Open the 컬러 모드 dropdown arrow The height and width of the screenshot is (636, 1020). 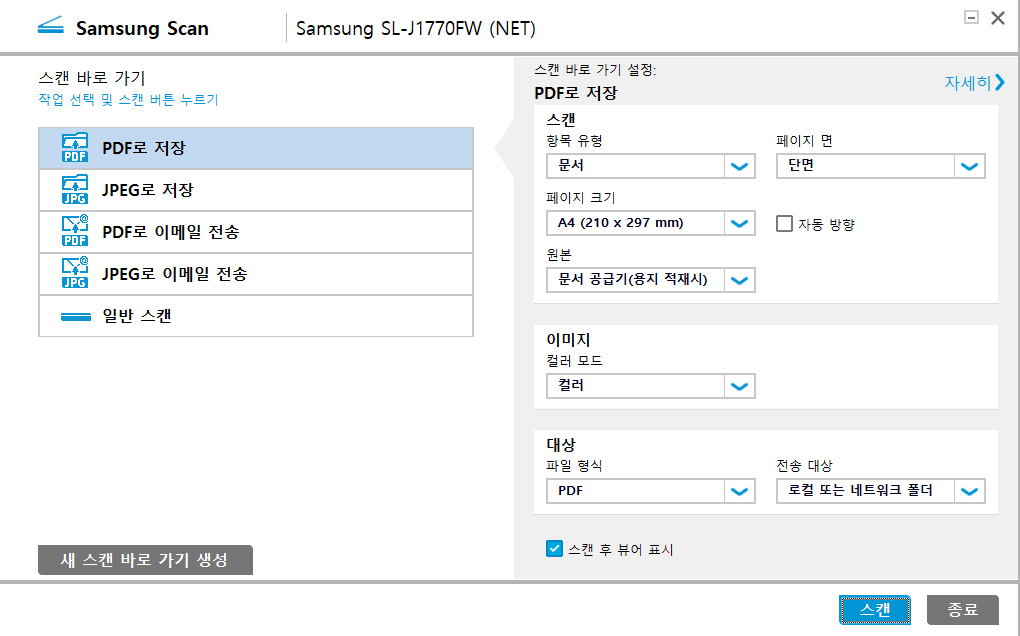coord(740,386)
